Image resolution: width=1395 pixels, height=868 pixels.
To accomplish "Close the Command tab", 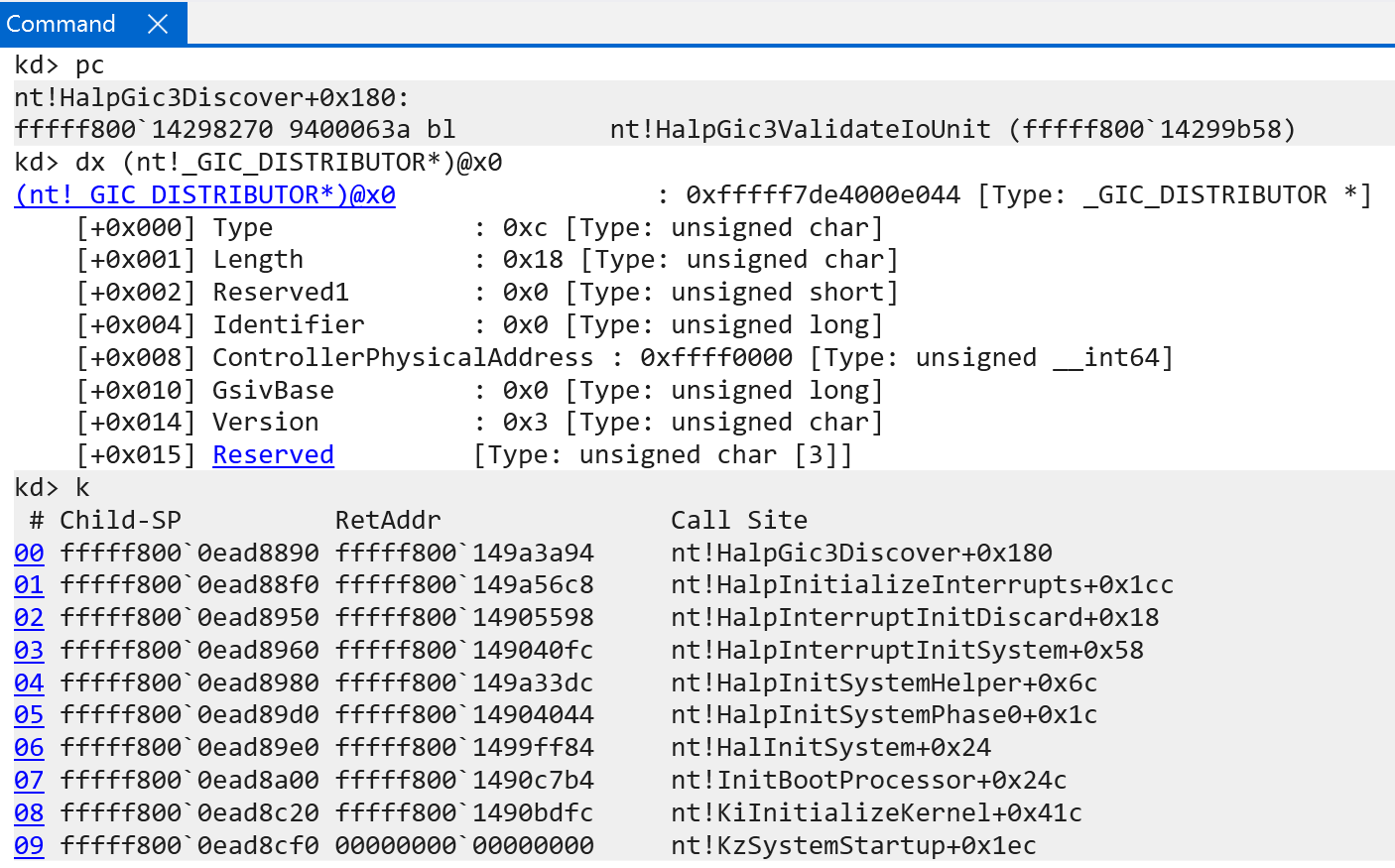I will [x=158, y=24].
